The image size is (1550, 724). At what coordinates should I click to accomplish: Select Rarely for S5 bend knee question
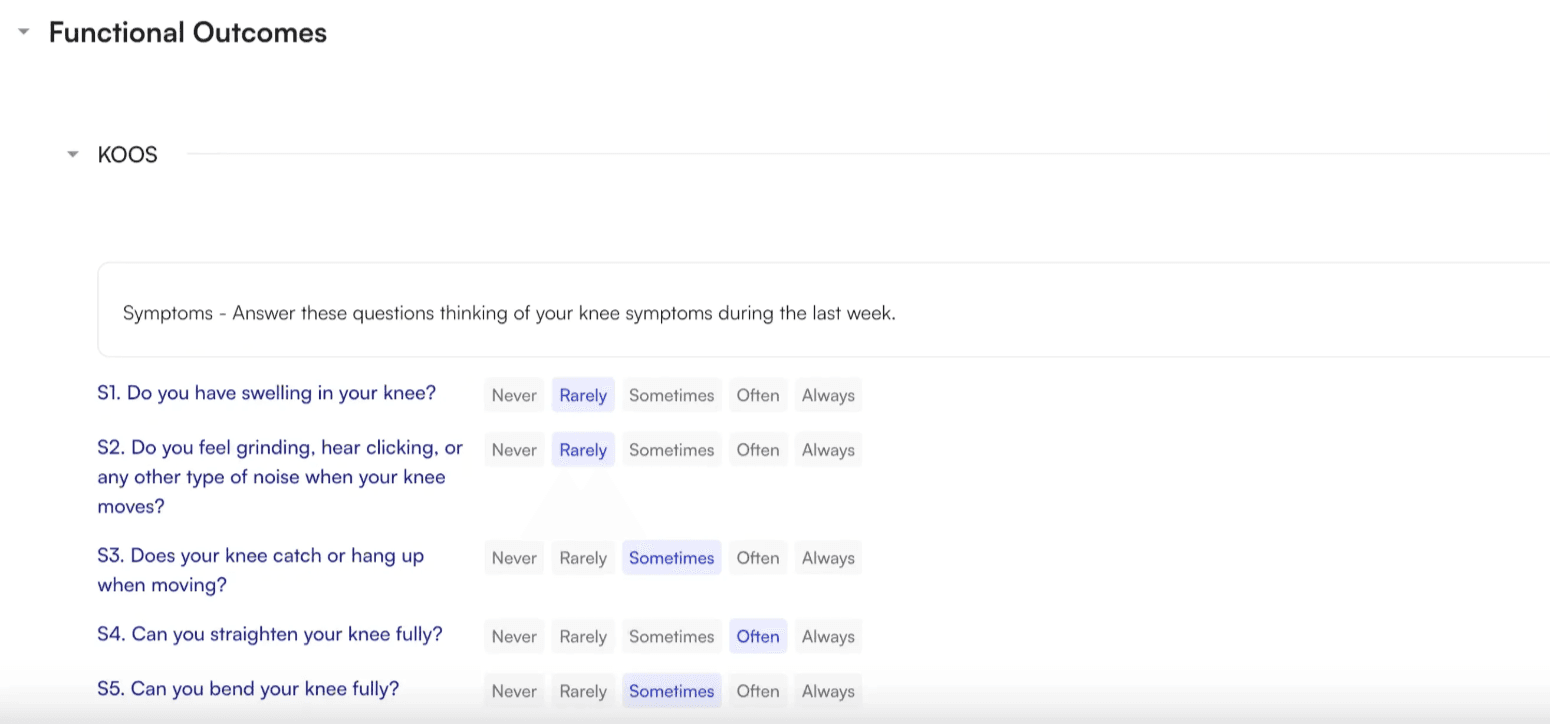click(583, 691)
